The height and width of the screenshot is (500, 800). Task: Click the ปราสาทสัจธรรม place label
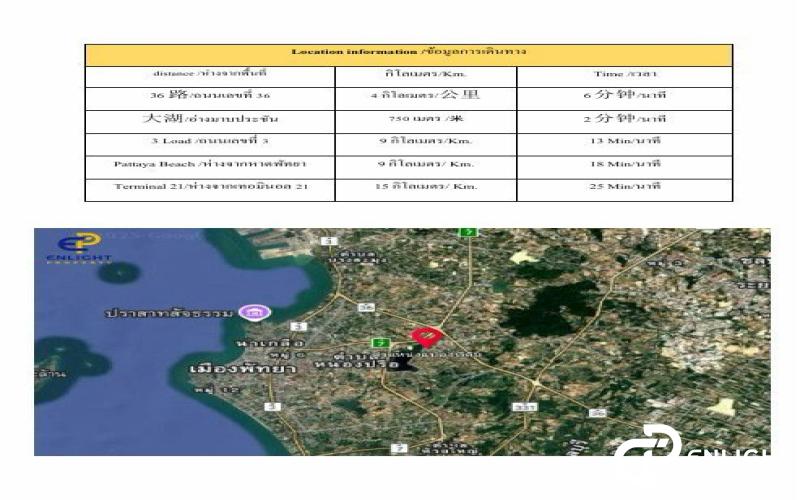click(x=170, y=313)
